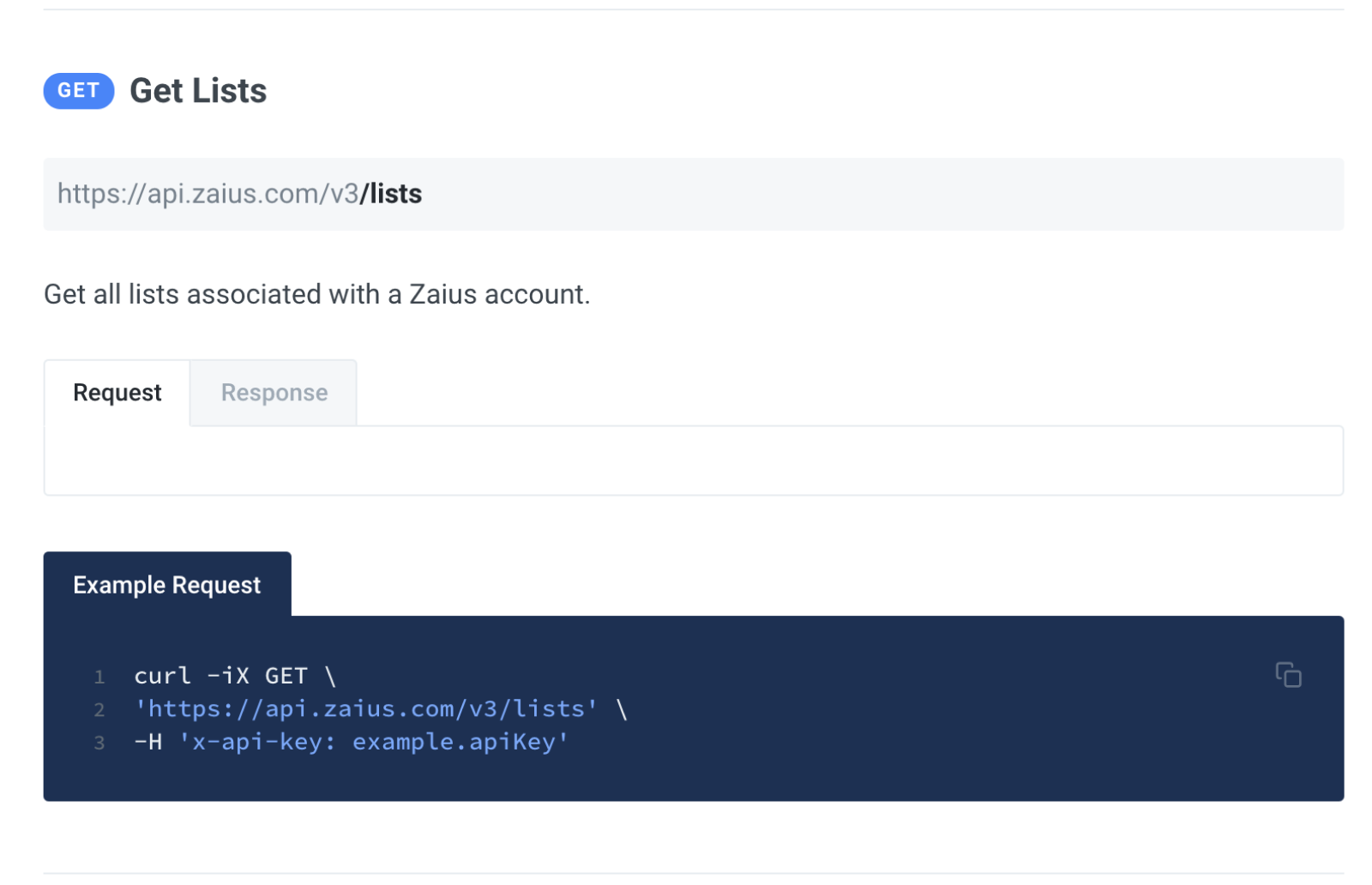
Task: Select the /lists path segment in the URL
Action: click(x=394, y=194)
